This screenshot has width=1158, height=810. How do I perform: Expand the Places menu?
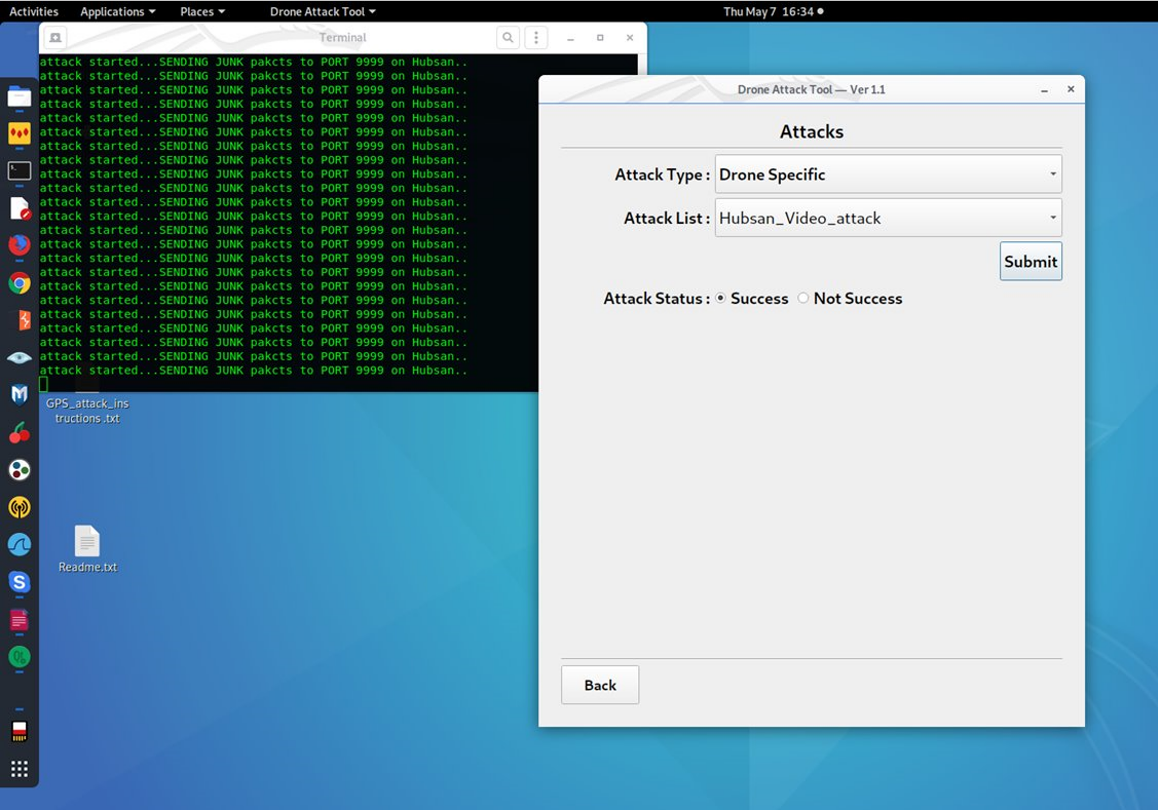[x=202, y=11]
